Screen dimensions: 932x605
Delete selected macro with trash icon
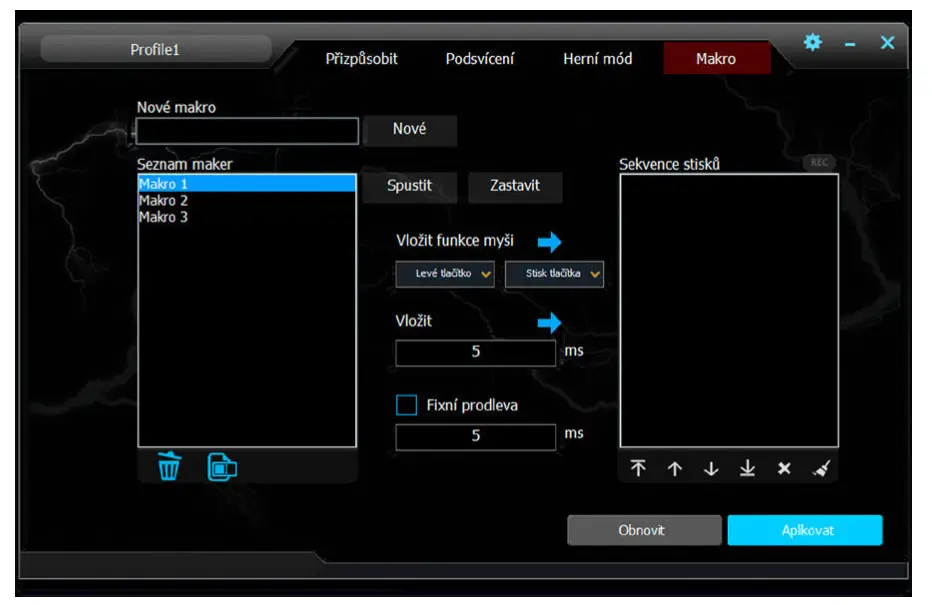[x=169, y=466]
